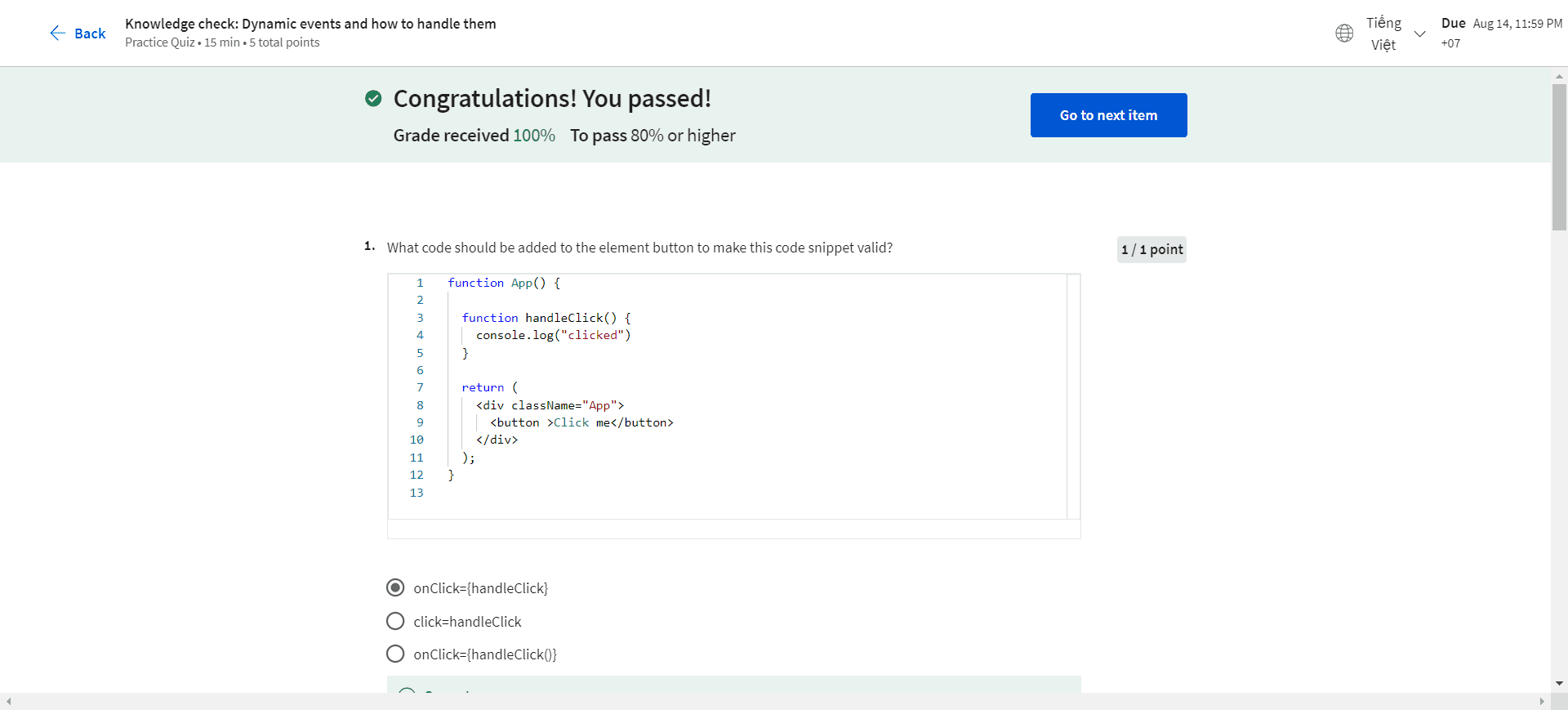The width and height of the screenshot is (1568, 710).
Task: Click the horizontal scrollbar left arrow
Action: 8,701
